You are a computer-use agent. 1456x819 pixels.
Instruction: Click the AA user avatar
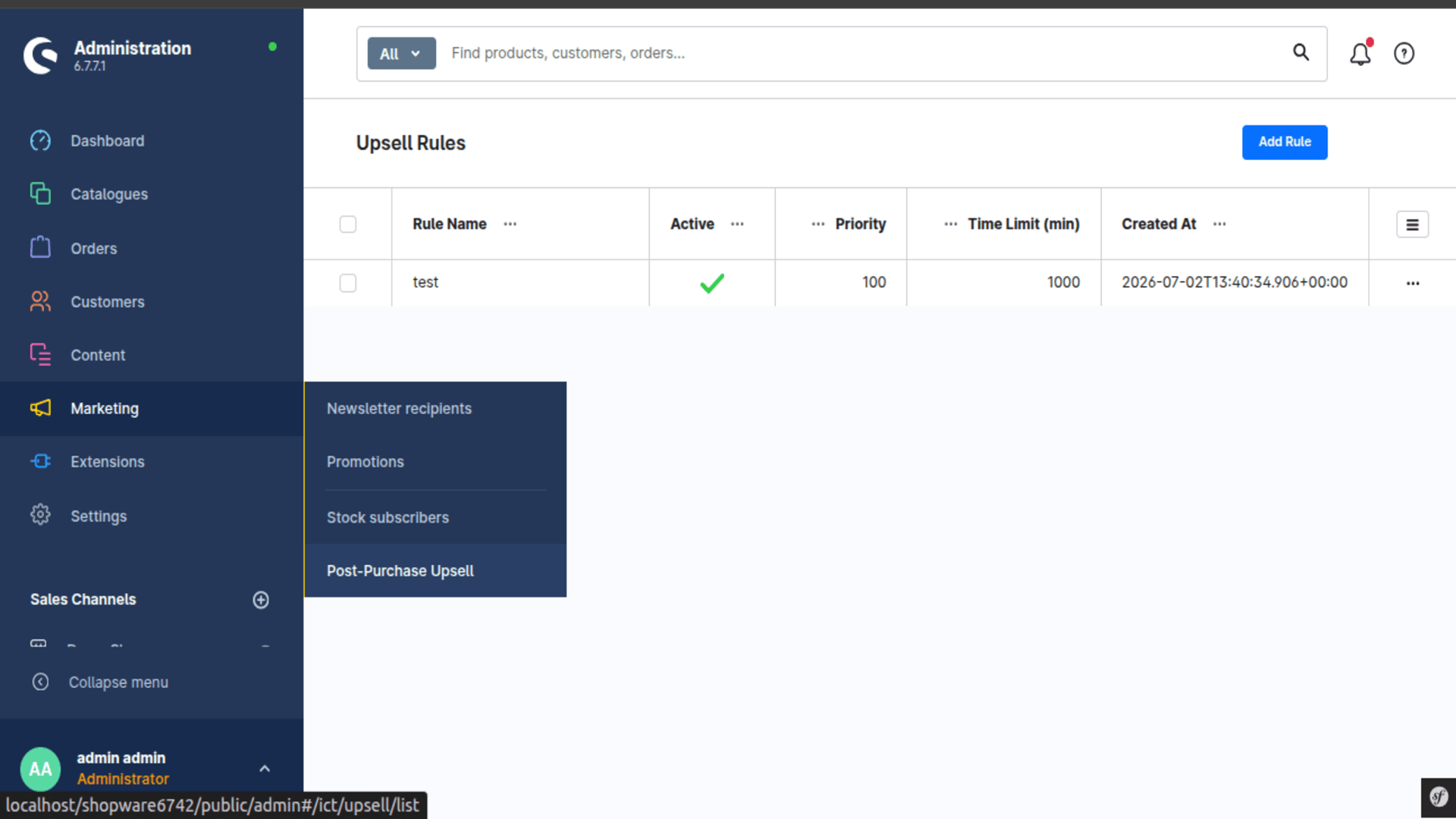point(40,769)
